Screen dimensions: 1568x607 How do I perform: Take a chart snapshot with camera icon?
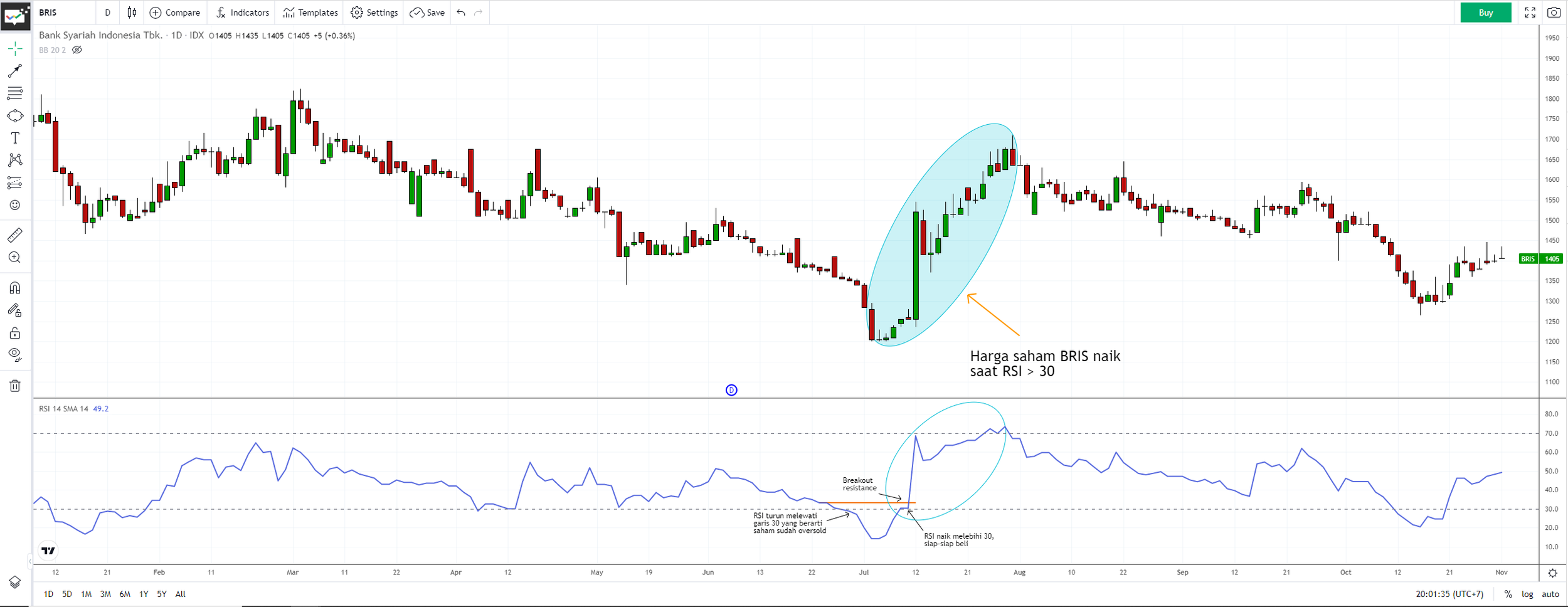point(1554,13)
